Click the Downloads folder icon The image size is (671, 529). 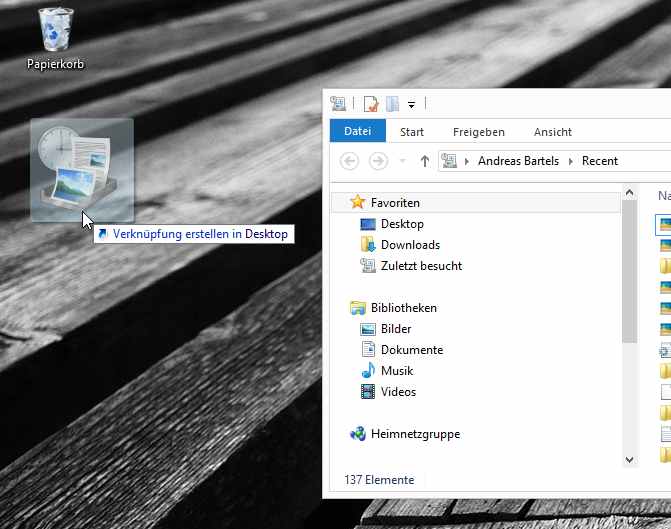point(368,244)
